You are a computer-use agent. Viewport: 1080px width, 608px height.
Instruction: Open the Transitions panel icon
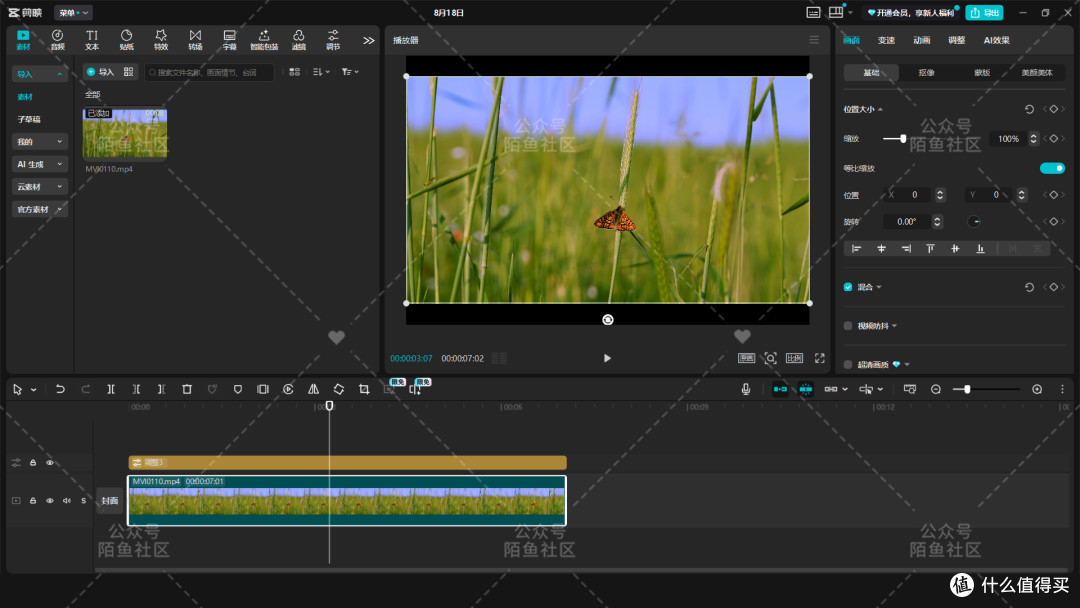[196, 40]
